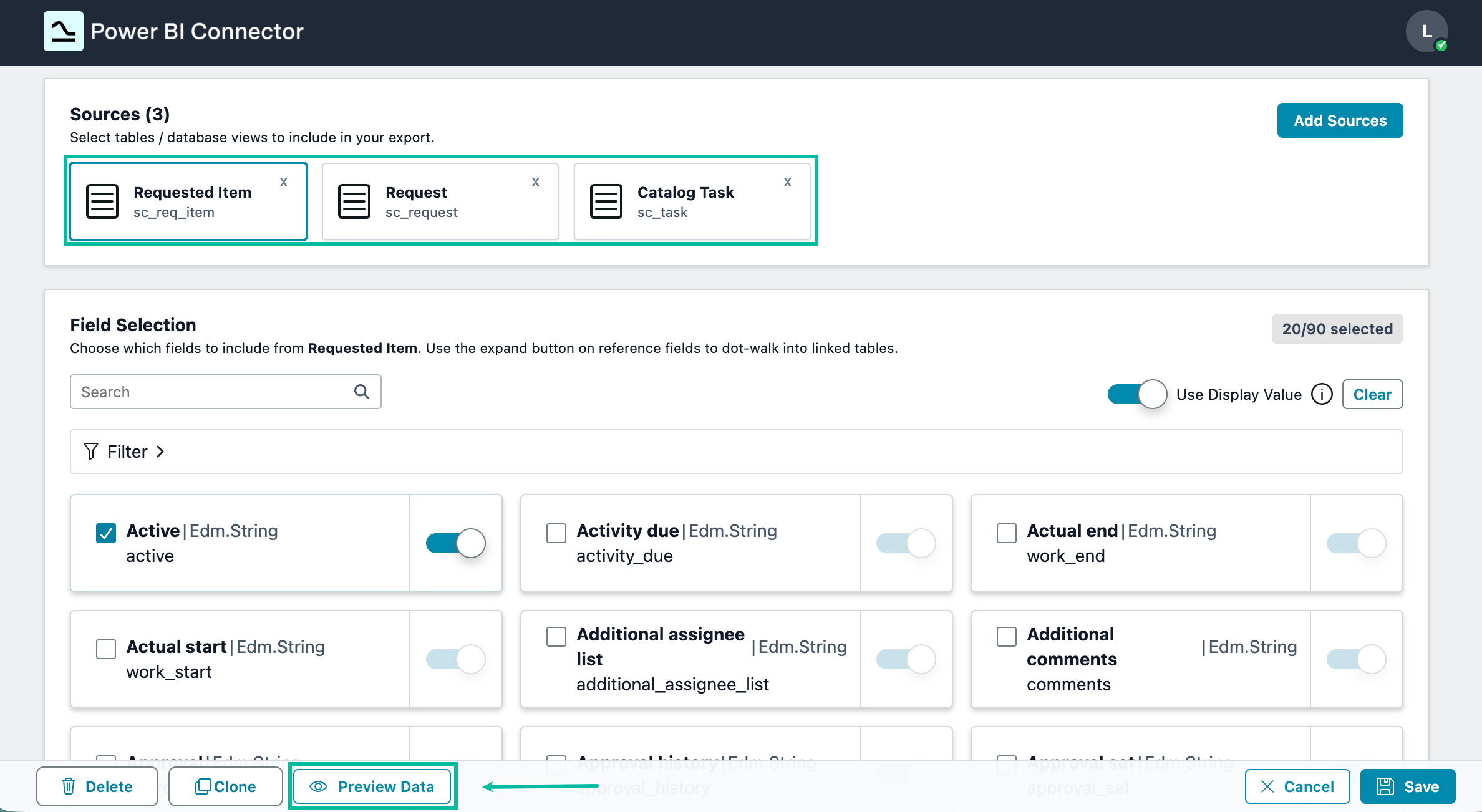Click the additional_assignee_list field name text
The image size is (1482, 812).
pos(672,684)
